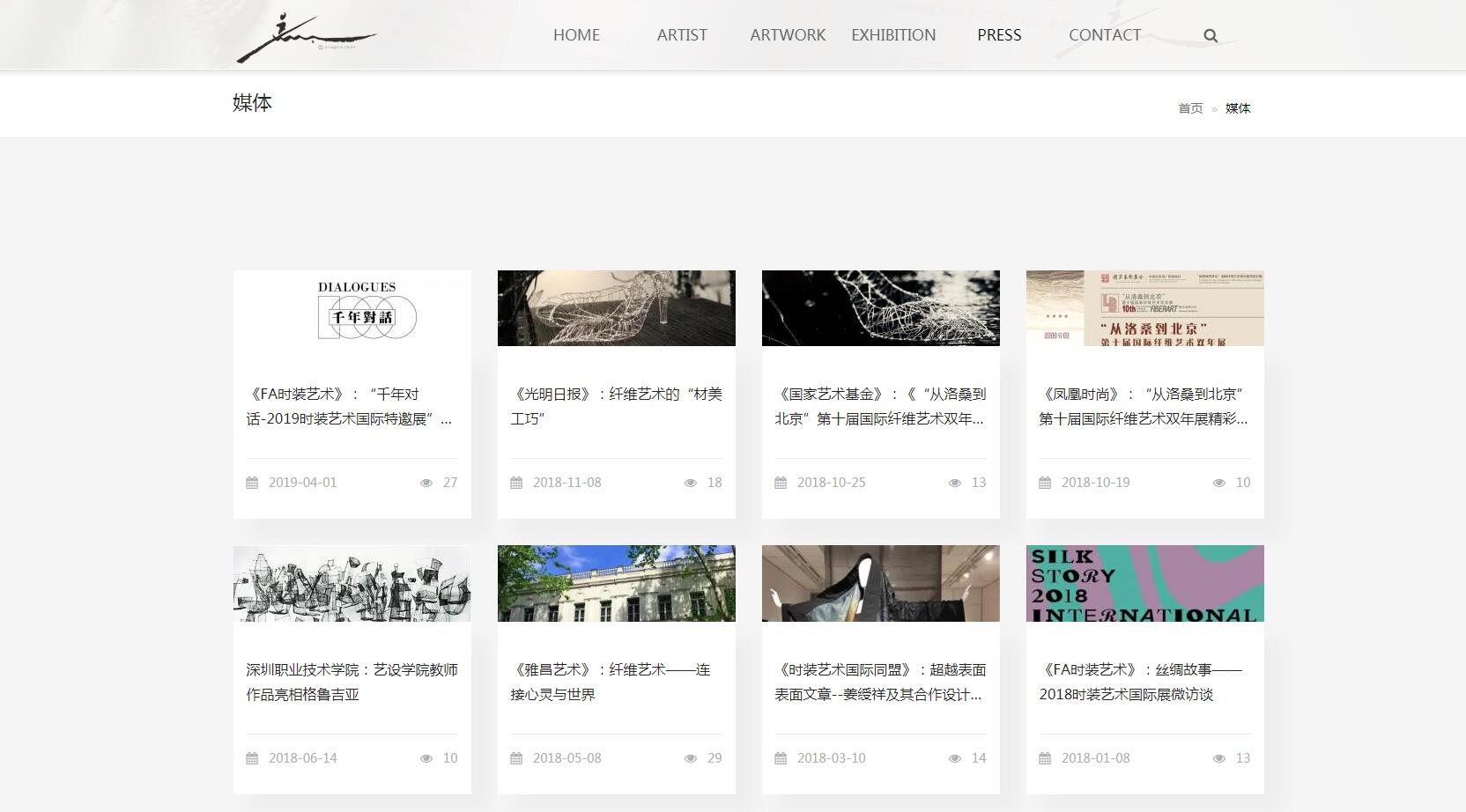
Task: Open the HOME menu item
Action: [576, 35]
